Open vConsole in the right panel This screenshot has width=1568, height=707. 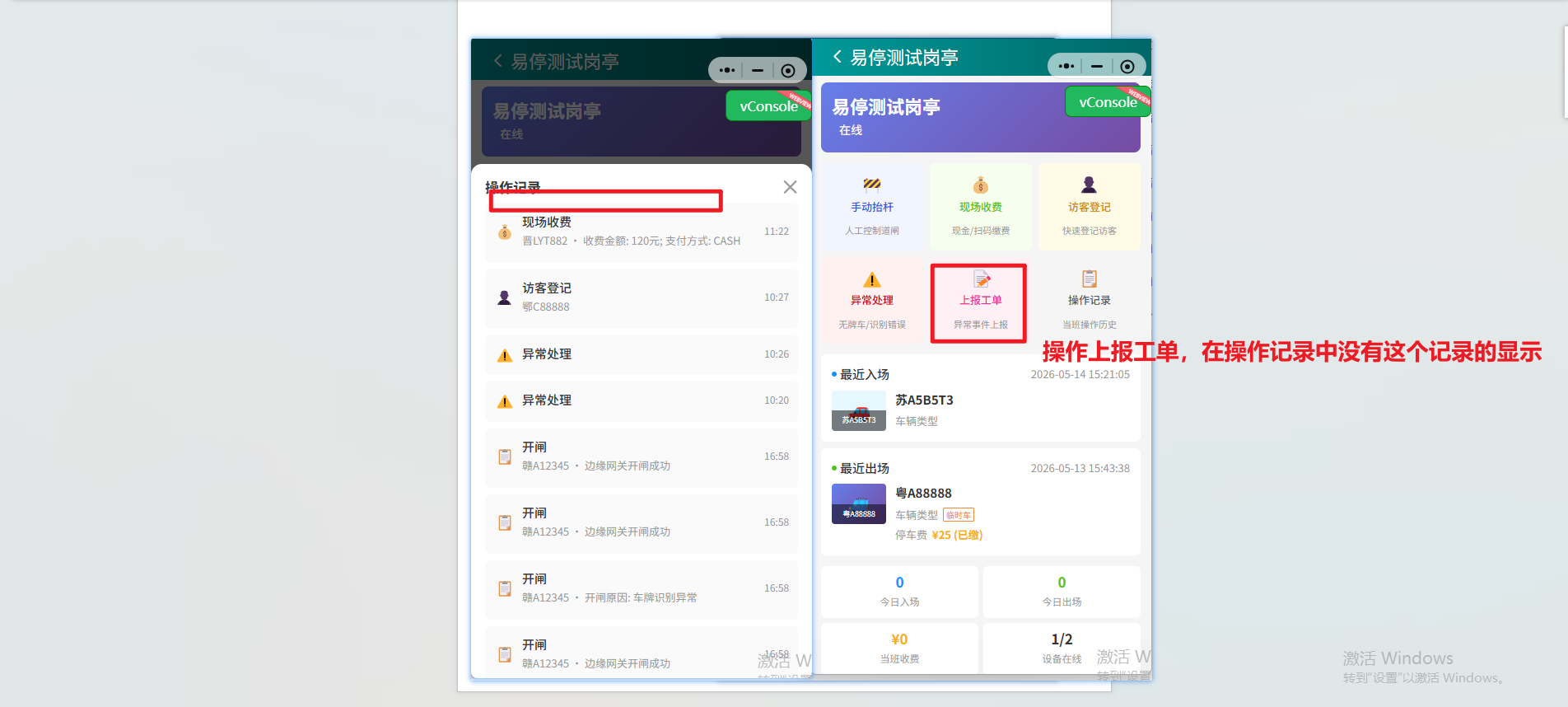click(1107, 102)
